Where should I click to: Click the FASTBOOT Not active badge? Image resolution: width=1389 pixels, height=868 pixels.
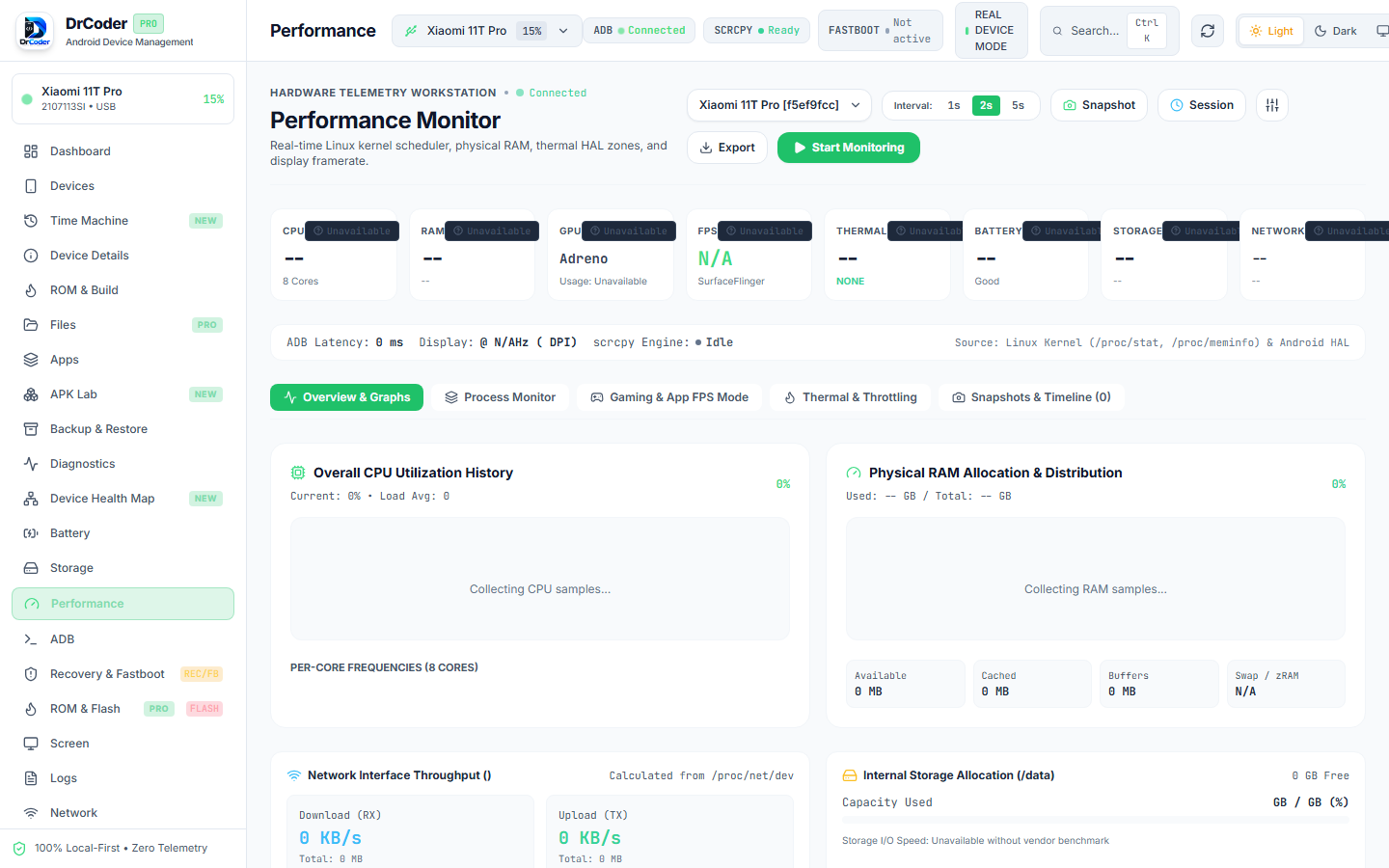coord(880,31)
